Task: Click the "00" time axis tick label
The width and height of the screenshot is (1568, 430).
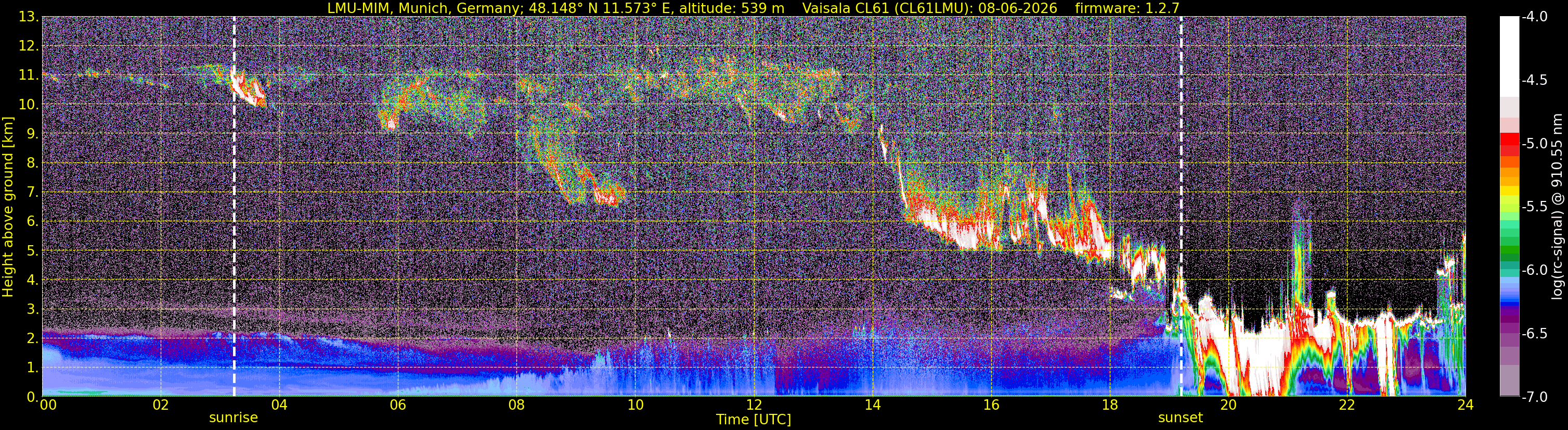Action: pos(48,404)
